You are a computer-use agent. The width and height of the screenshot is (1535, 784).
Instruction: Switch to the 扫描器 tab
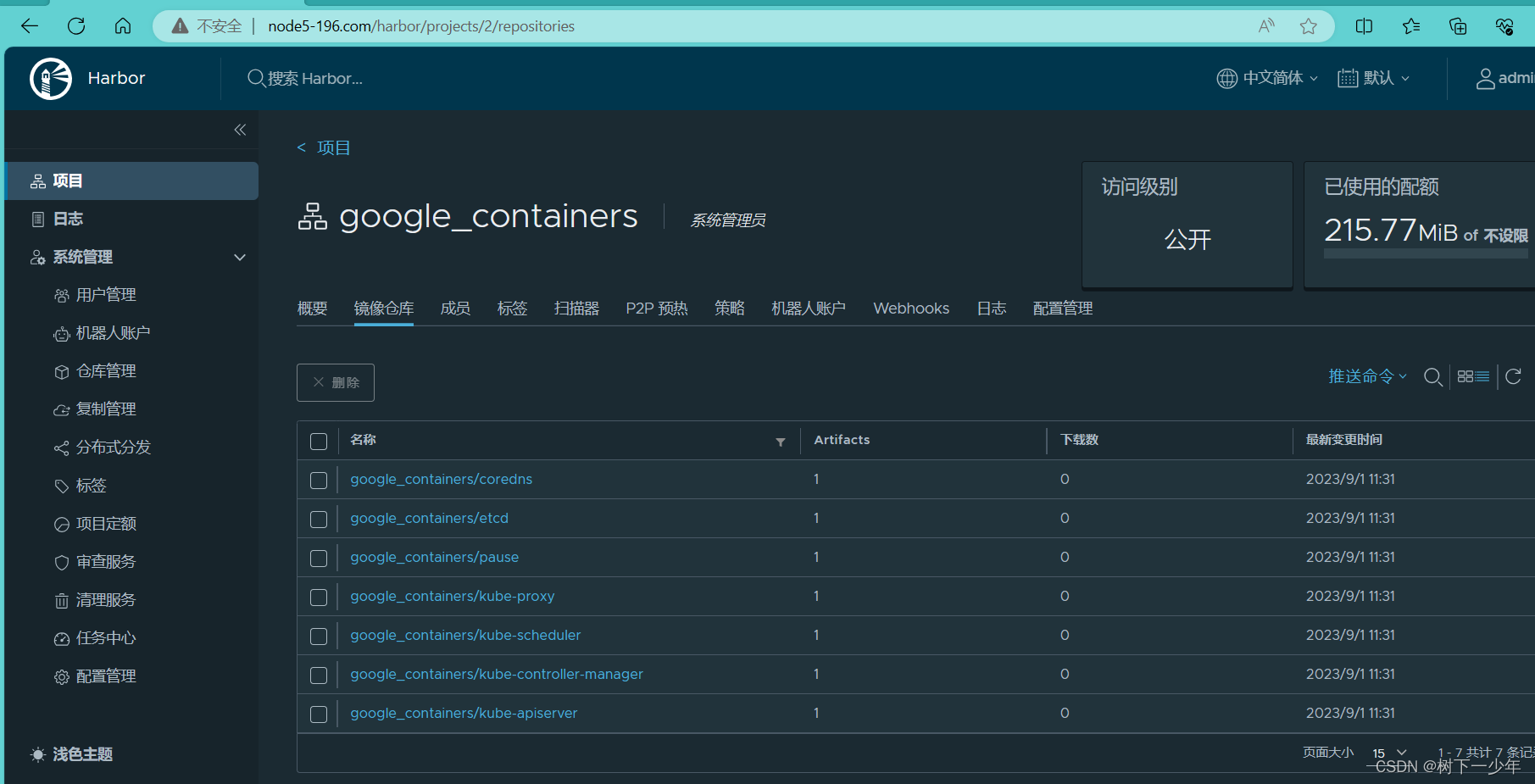point(576,309)
